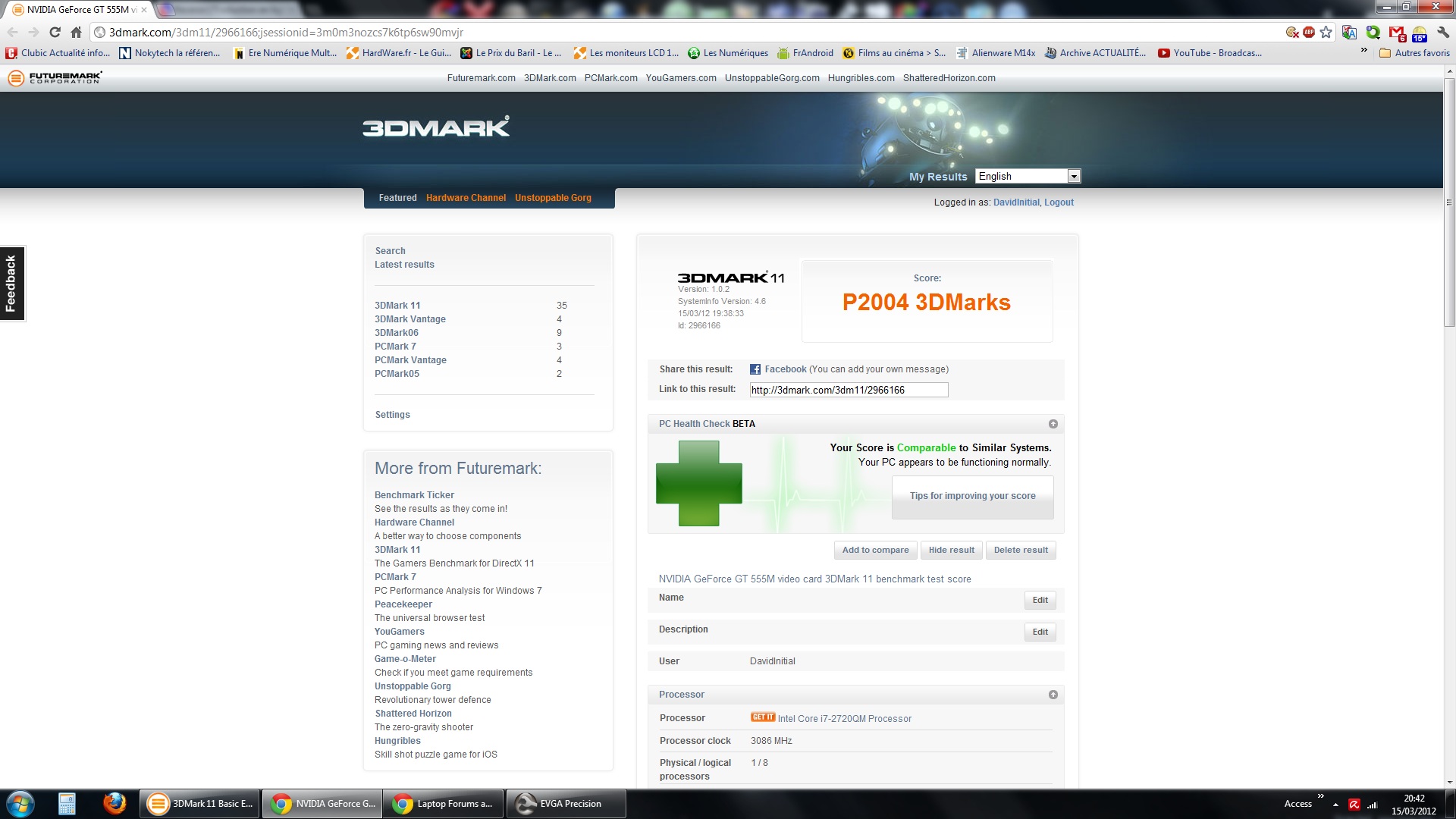Viewport: 1456px width, 819px height.
Task: Open the Chrome wrench menu
Action: pyautogui.click(x=1443, y=32)
